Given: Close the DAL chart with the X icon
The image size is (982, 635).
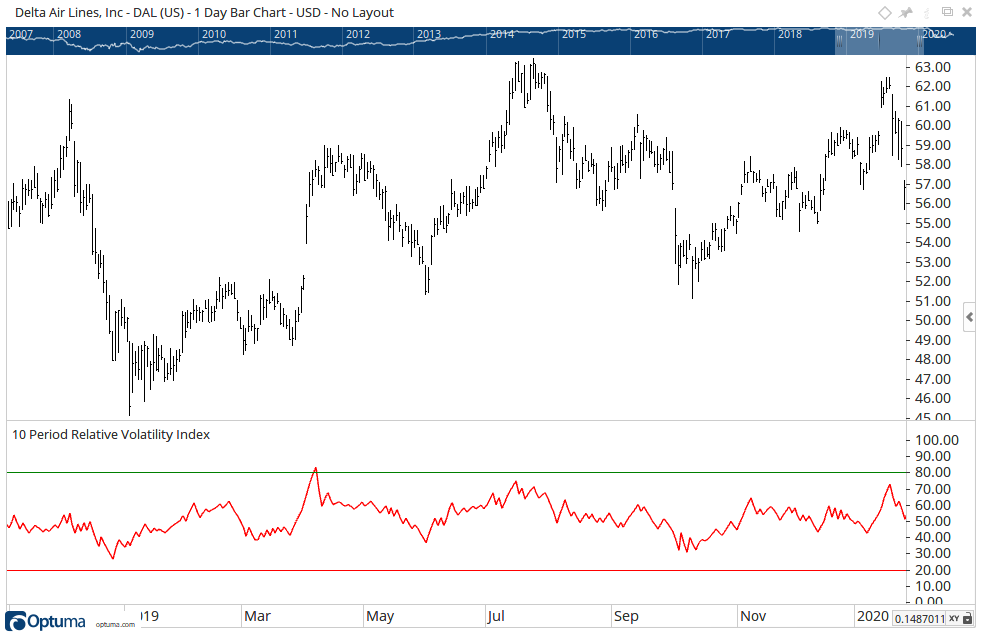Looking at the screenshot, I should tap(967, 13).
